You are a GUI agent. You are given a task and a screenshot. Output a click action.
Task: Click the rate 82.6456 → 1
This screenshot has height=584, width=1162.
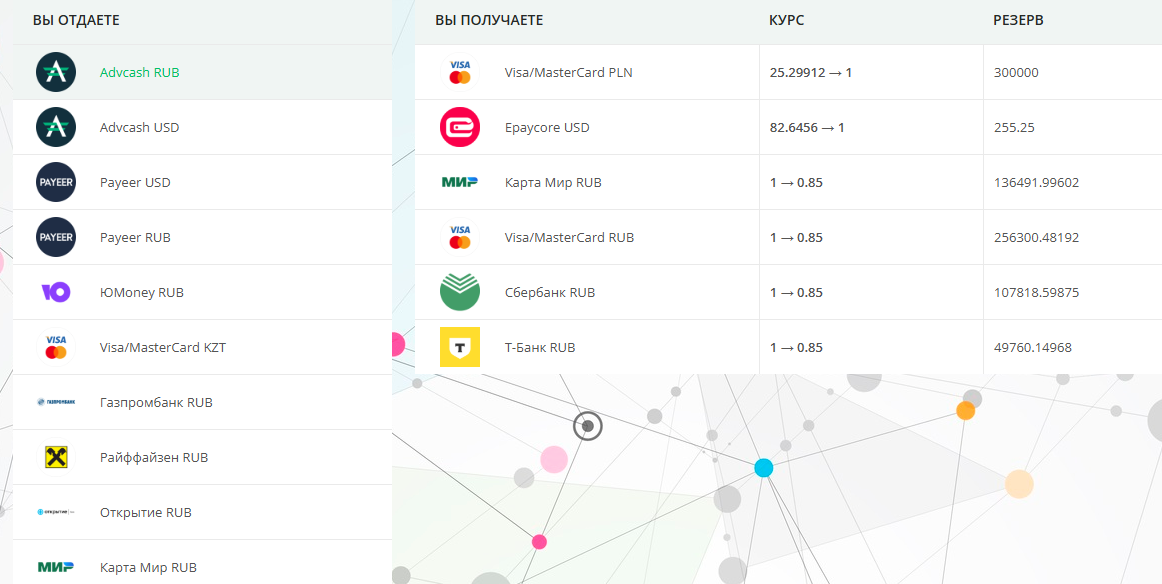click(x=807, y=127)
